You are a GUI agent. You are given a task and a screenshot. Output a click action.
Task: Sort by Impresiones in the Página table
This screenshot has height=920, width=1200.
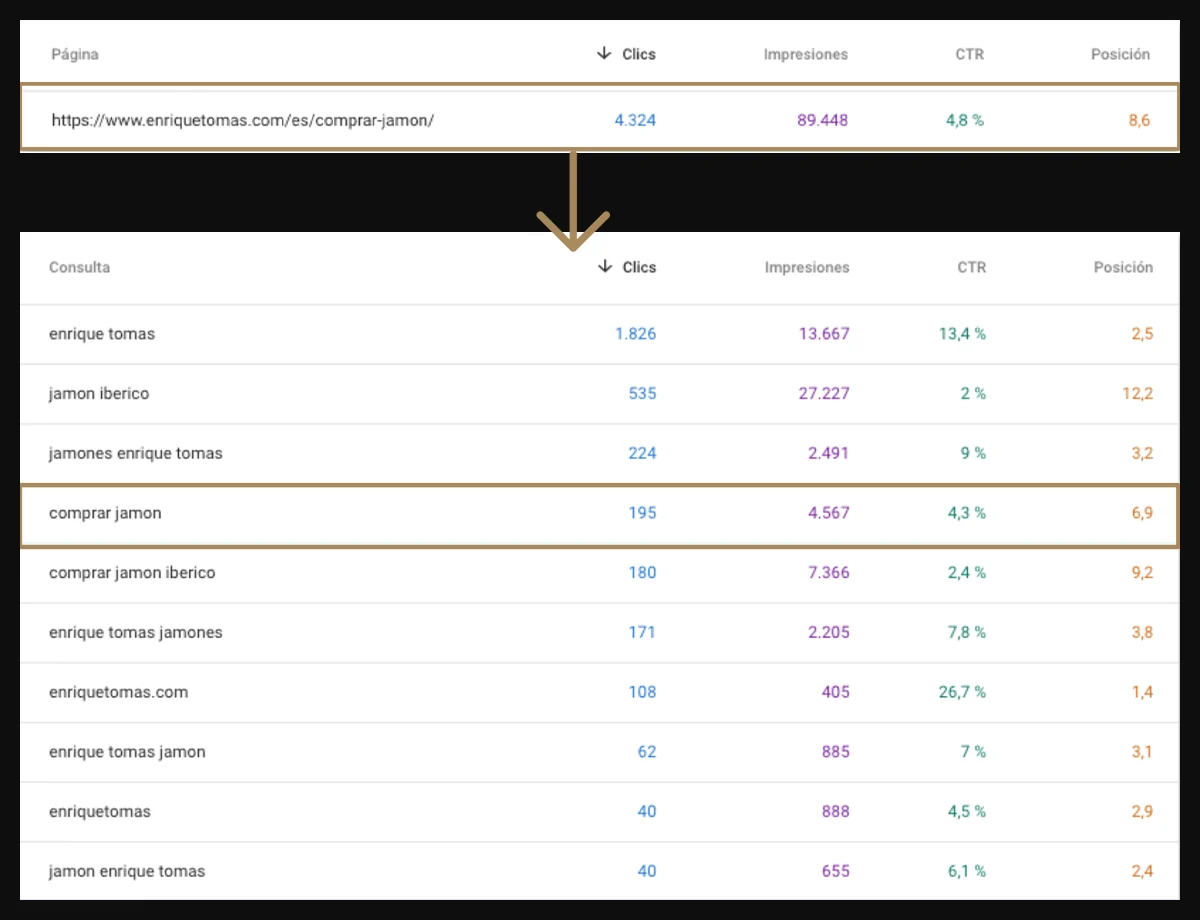tap(806, 54)
